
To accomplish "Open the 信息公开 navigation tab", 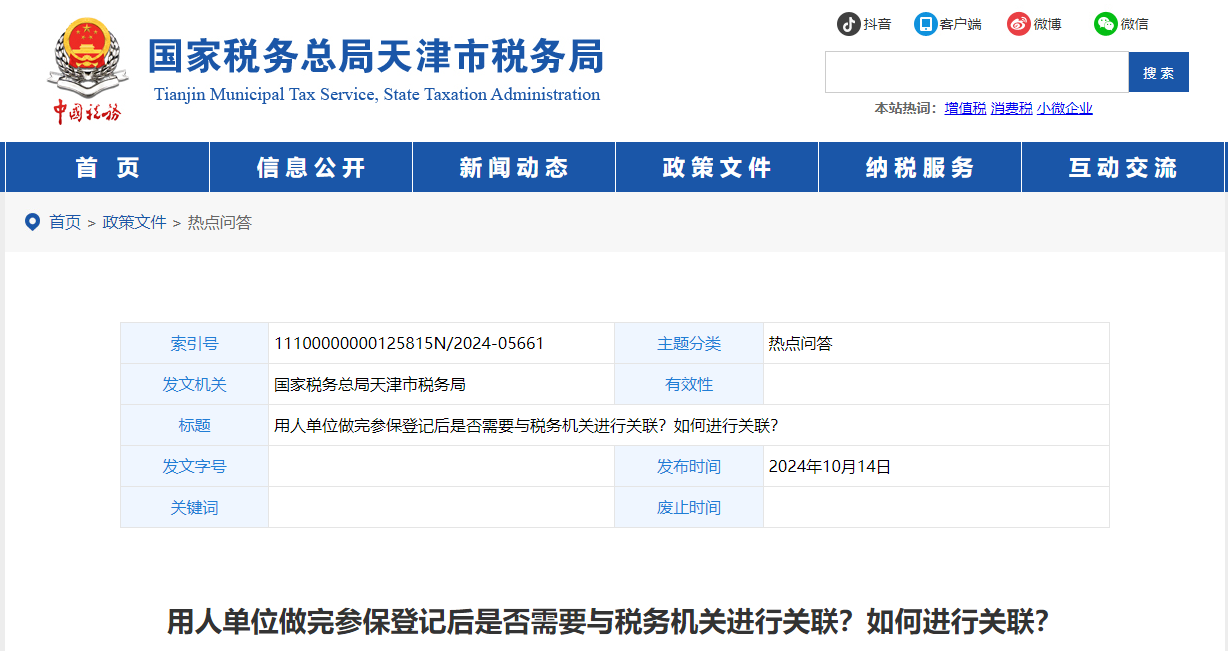I will coord(311,167).
